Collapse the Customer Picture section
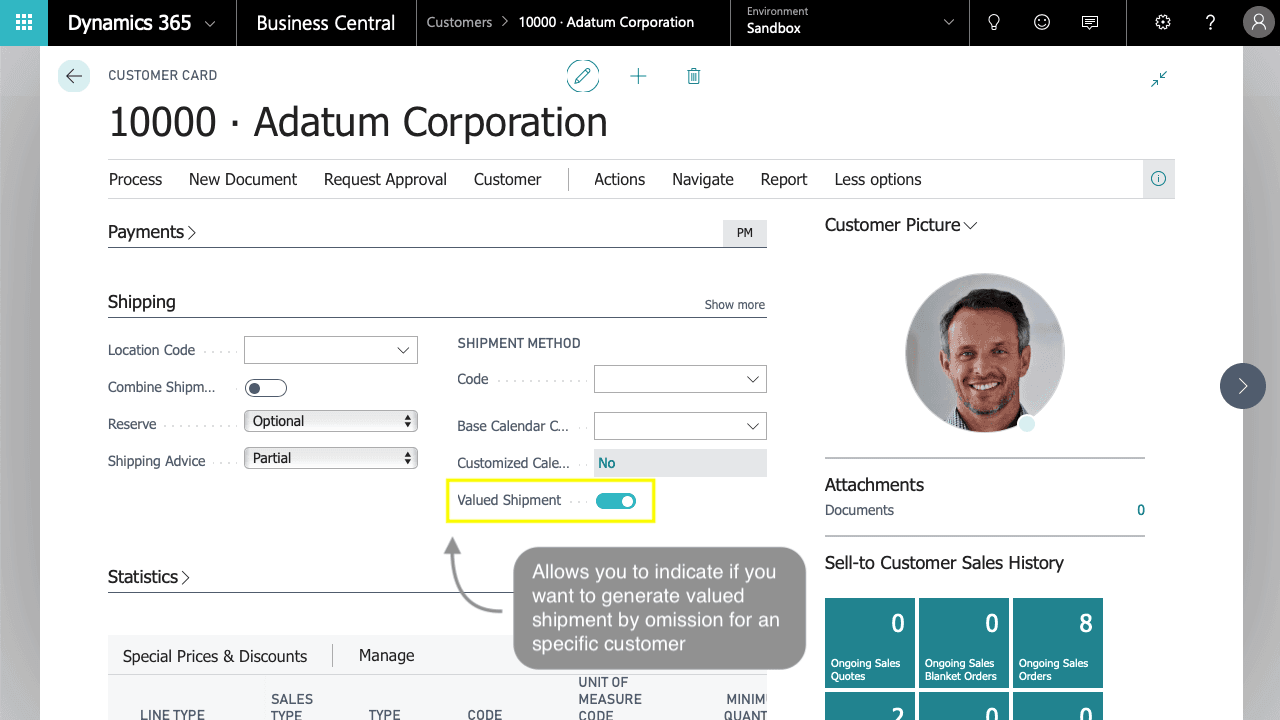 pyautogui.click(x=901, y=225)
